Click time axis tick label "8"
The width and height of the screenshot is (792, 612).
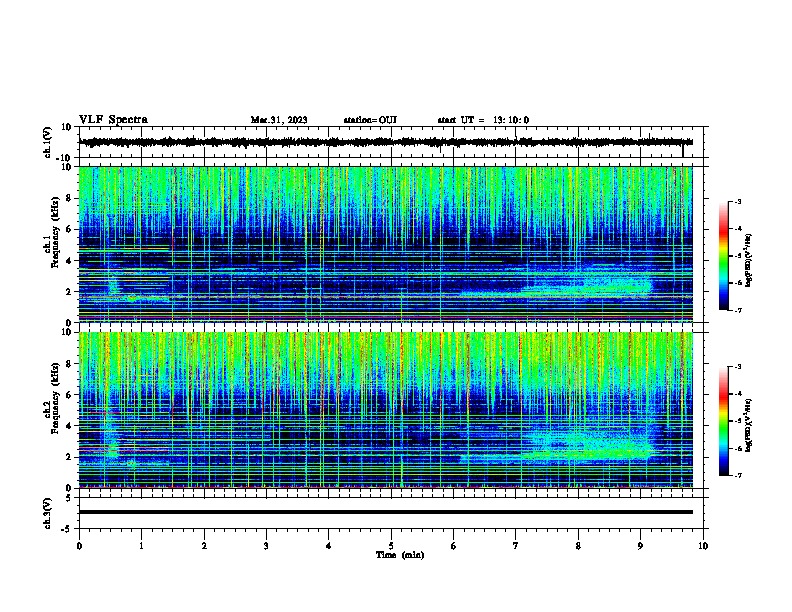coord(578,546)
